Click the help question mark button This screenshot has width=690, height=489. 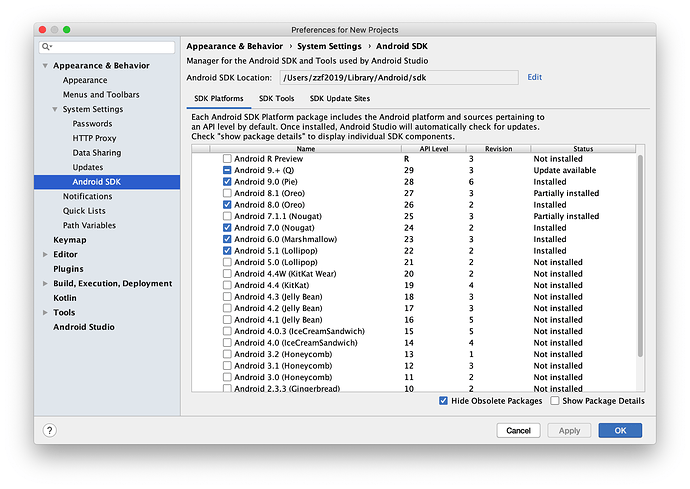coord(49,430)
